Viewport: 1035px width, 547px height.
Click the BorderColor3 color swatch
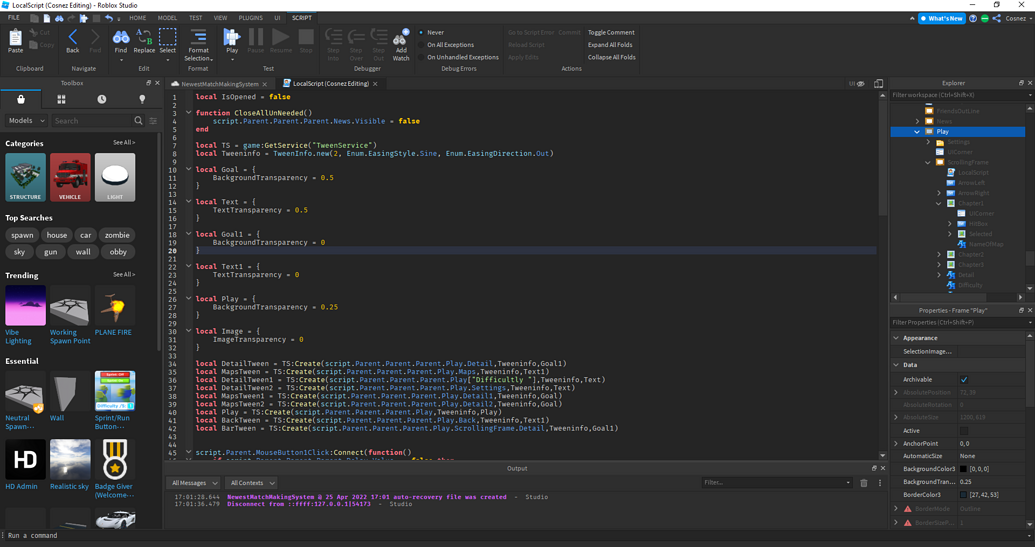pyautogui.click(x=963, y=495)
